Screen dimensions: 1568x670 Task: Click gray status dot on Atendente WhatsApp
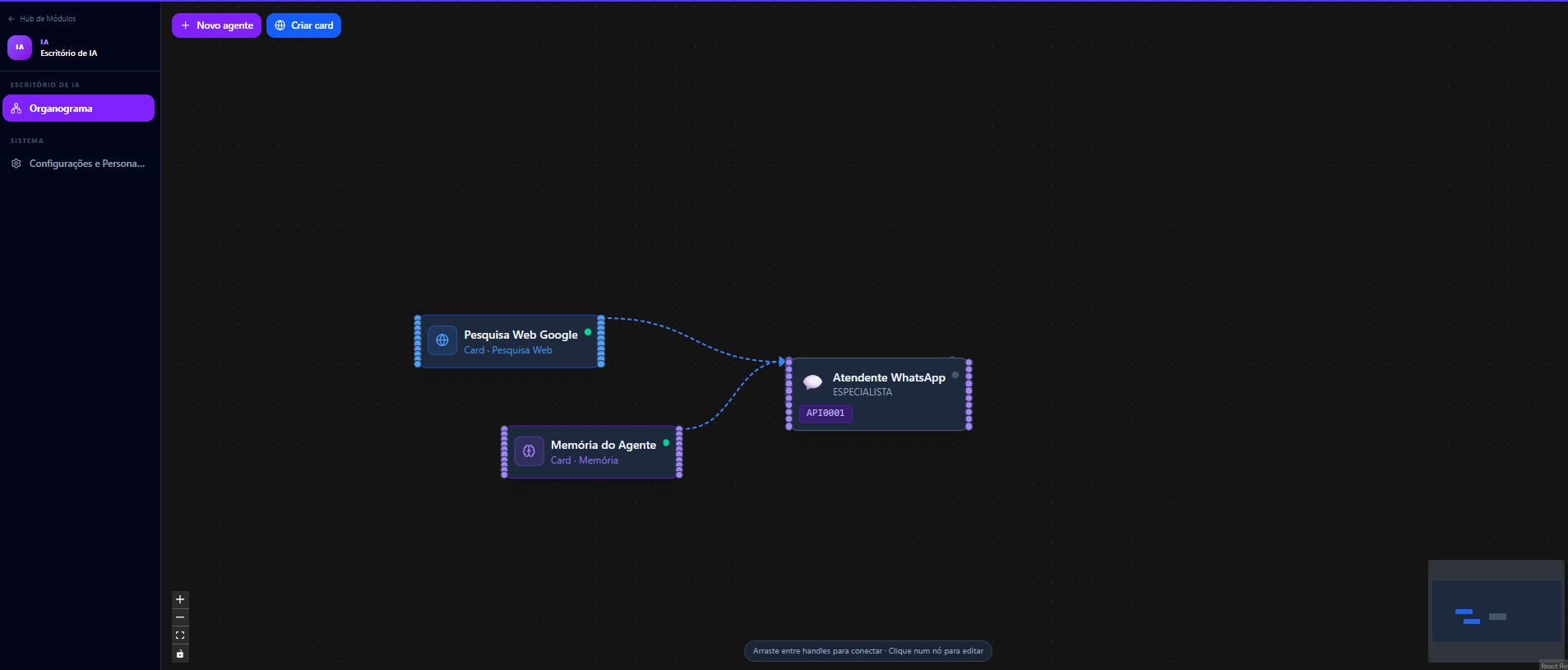955,375
